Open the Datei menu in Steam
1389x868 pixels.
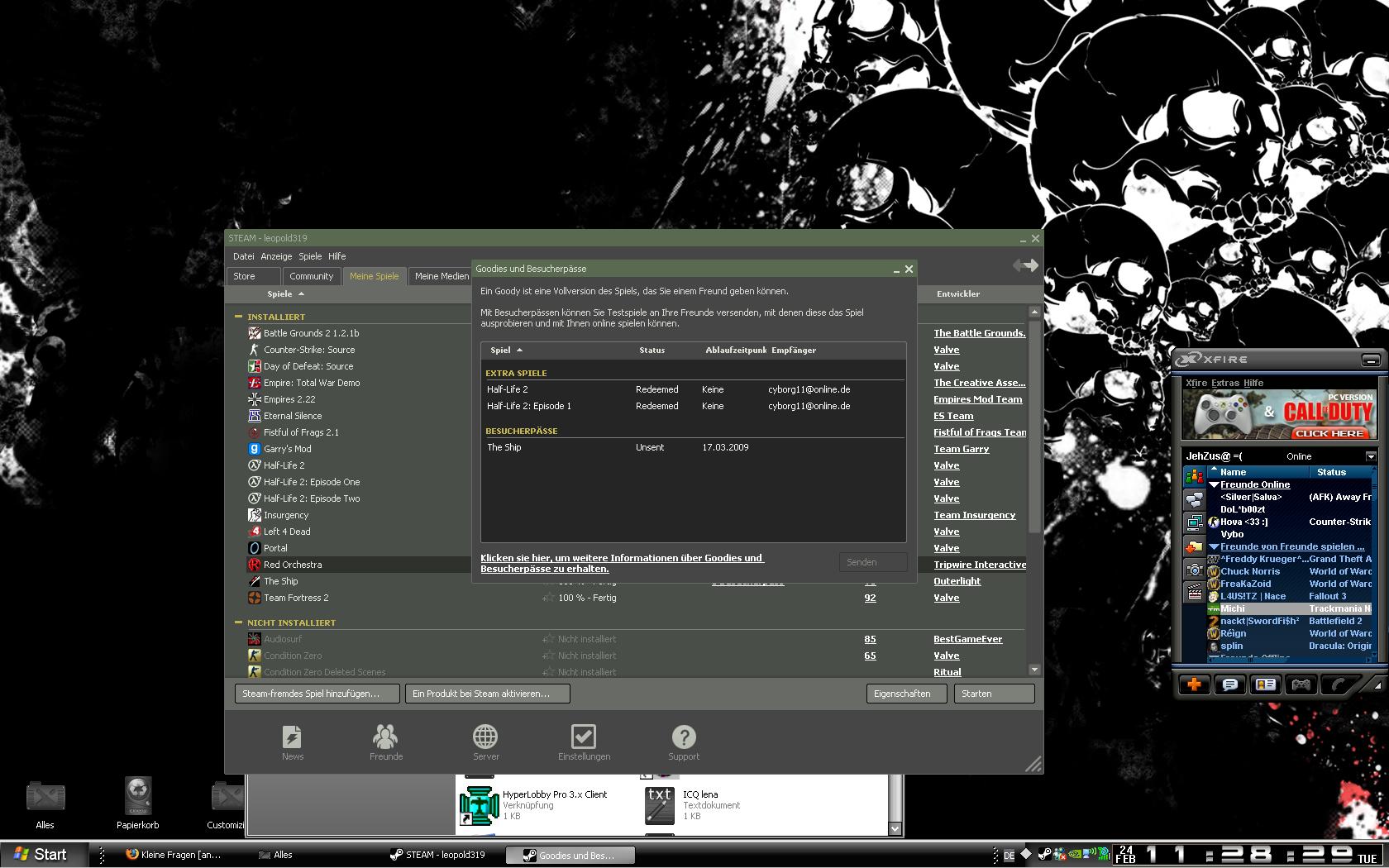[243, 256]
